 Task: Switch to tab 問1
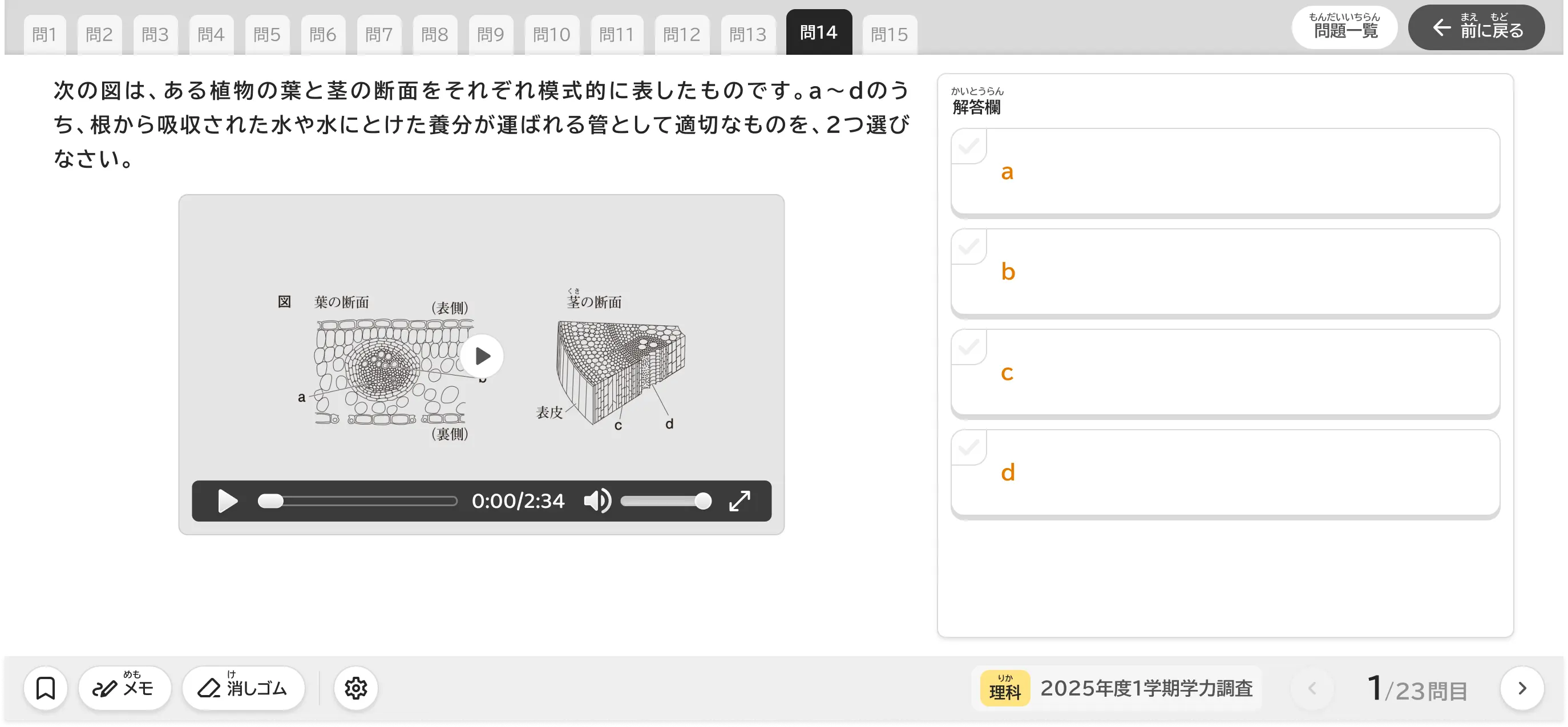click(44, 34)
